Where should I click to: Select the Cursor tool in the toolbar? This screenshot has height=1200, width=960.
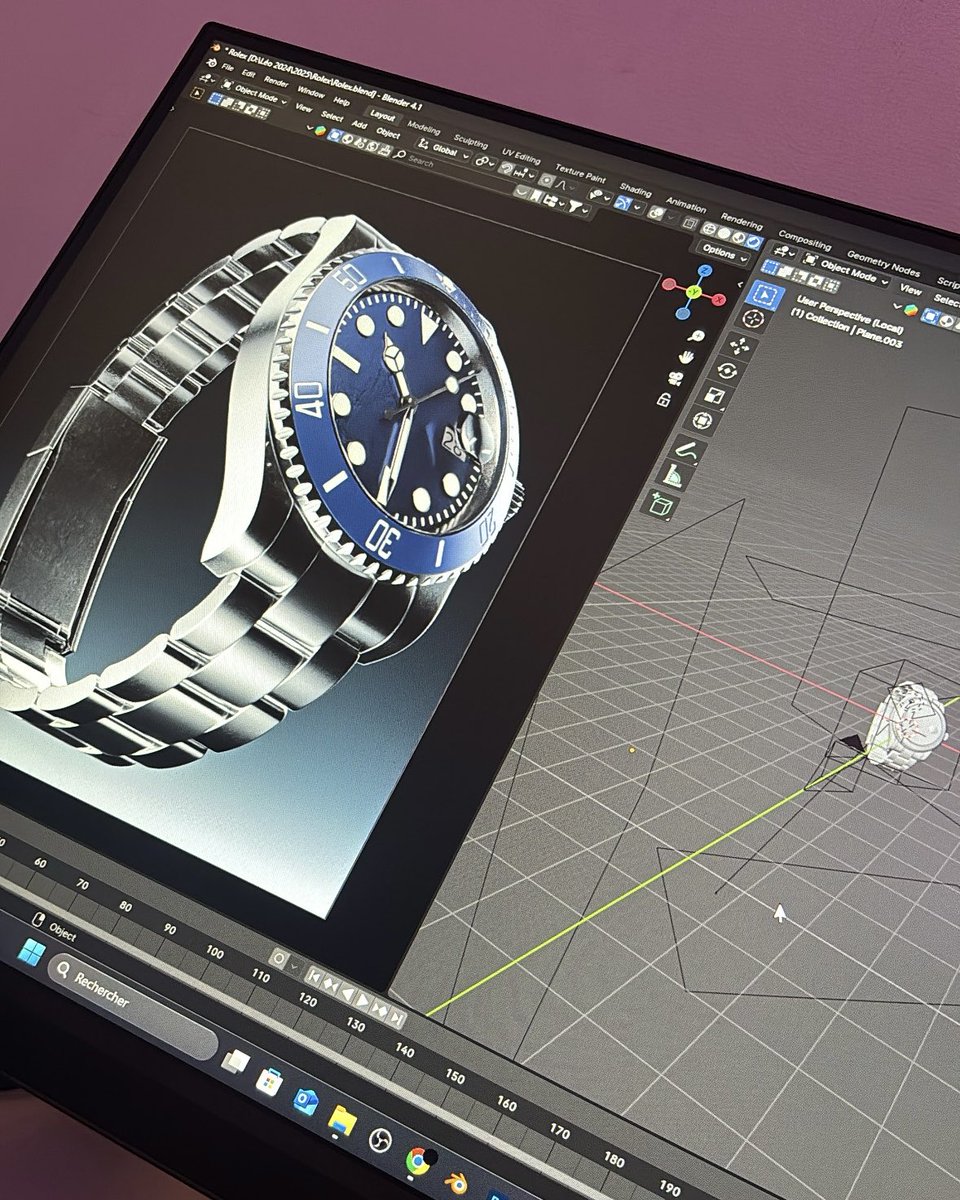754,318
